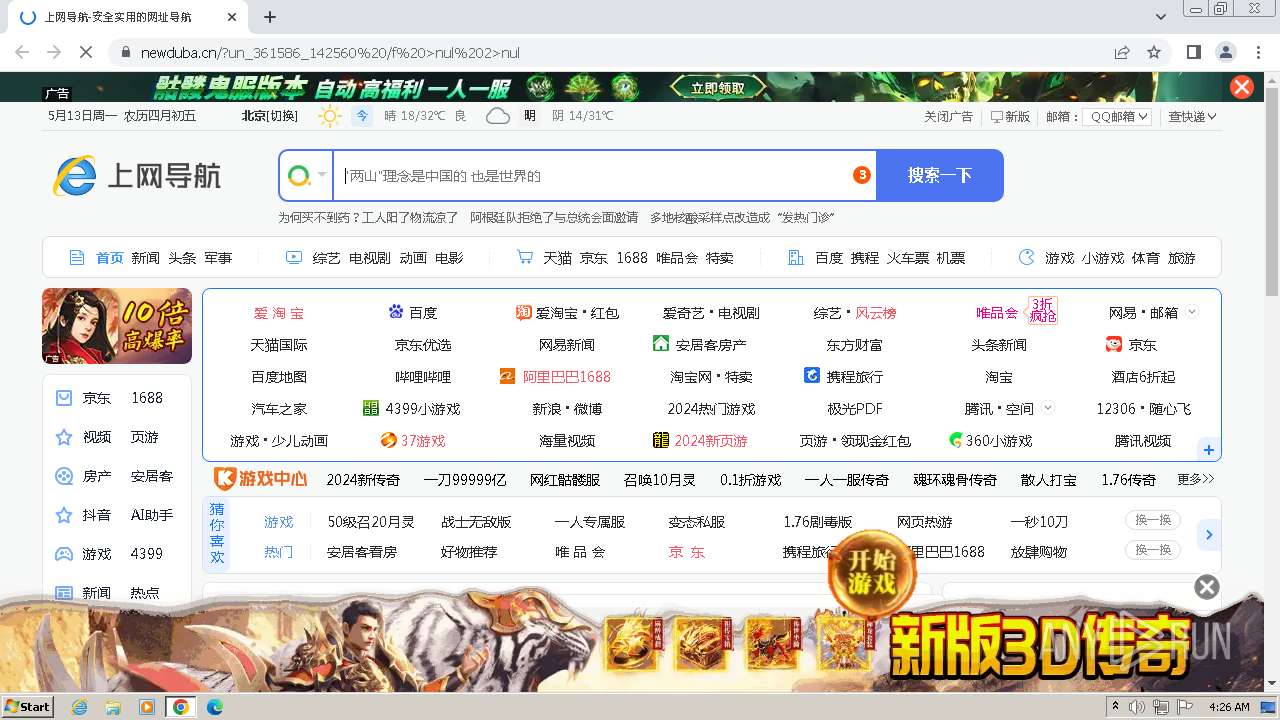1280x720 pixels.
Task: Open the QQ邮箱 mailbox dropdown
Action: pyautogui.click(x=1117, y=116)
